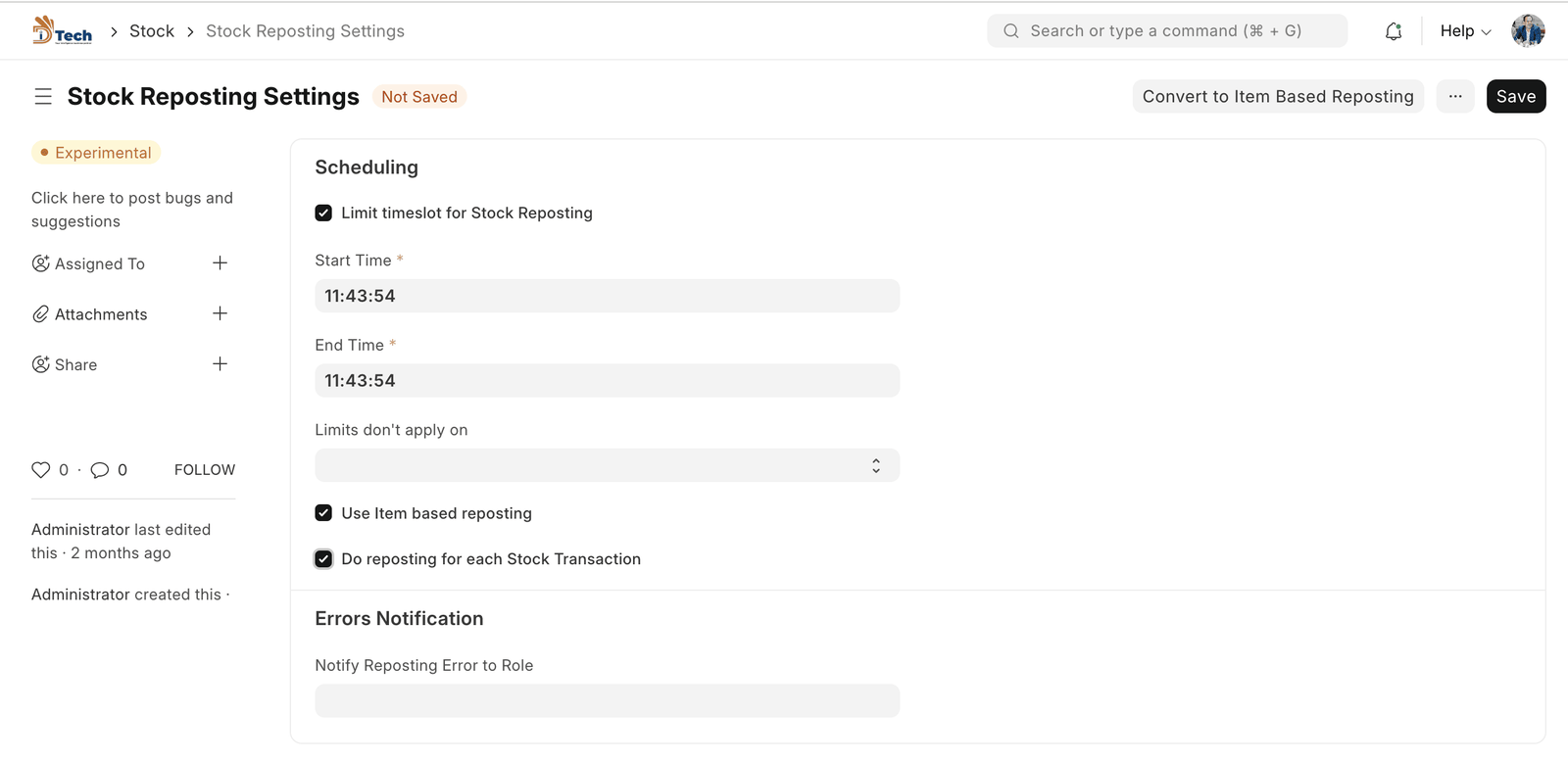Toggle Do reposting for each Stock Transaction
Image resolution: width=1568 pixels, height=761 pixels.
[323, 559]
